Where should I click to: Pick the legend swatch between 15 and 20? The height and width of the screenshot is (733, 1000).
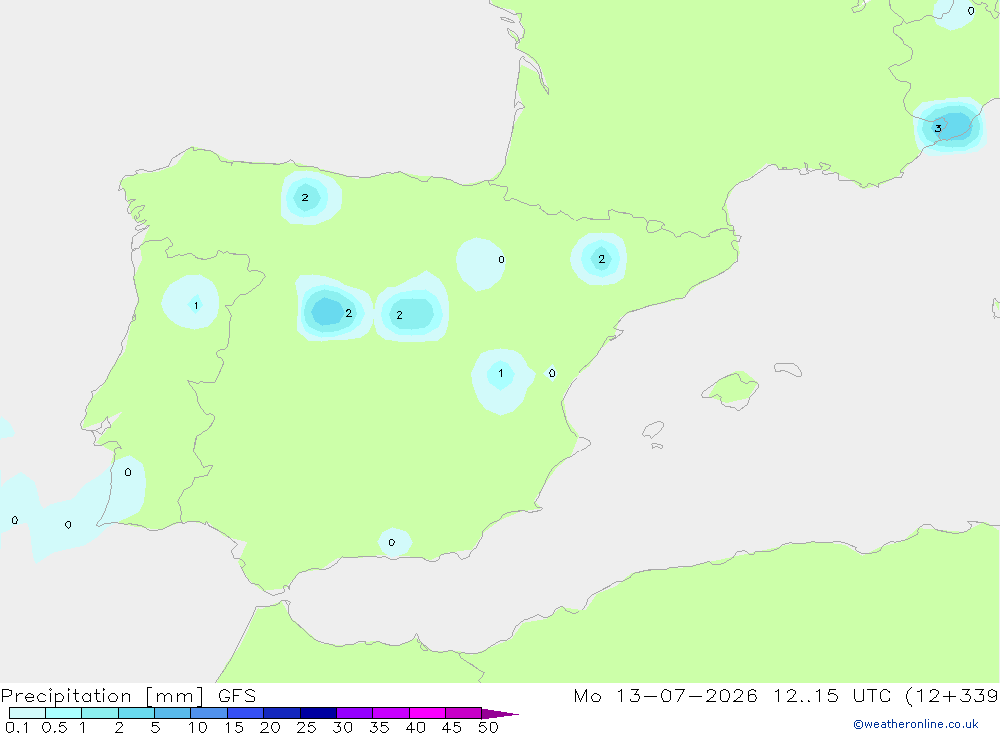245,713
